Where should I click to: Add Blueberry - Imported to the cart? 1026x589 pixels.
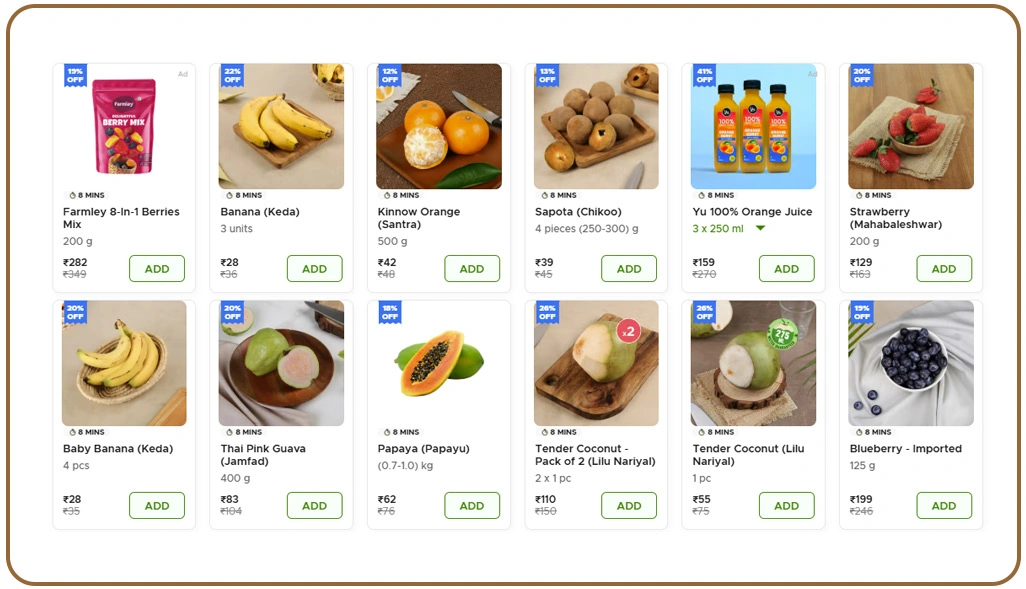click(944, 505)
